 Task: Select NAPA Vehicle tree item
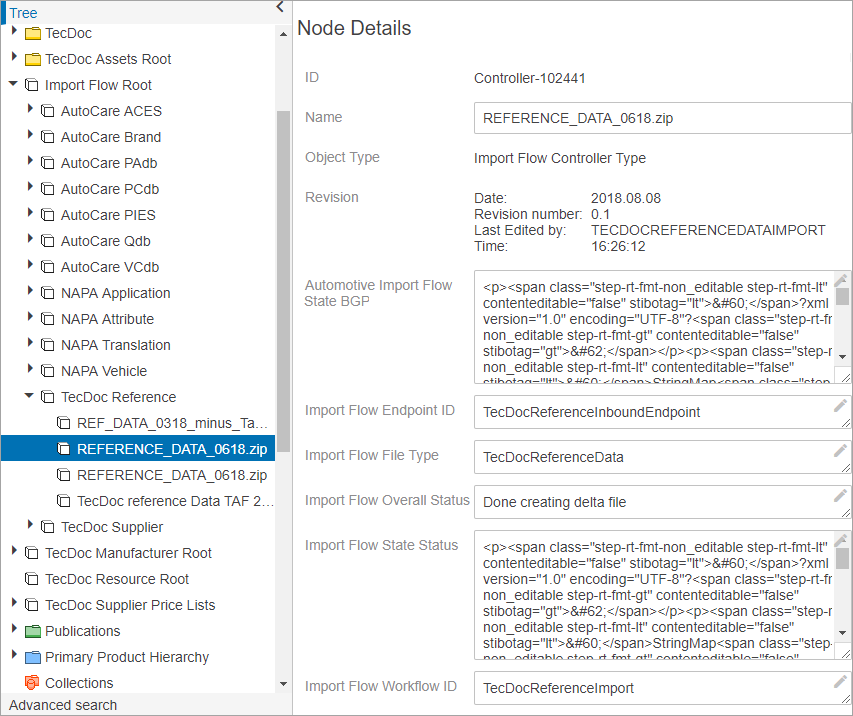coord(104,372)
